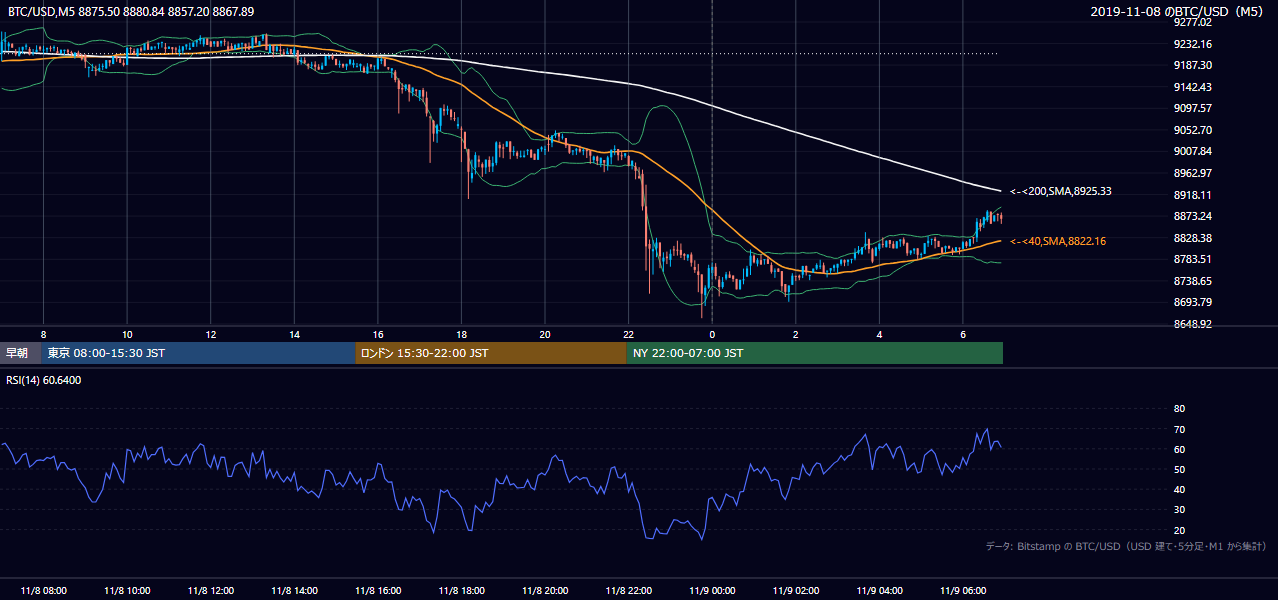
Task: Click the 11/8 08:00 date axis label
Action: click(43, 590)
